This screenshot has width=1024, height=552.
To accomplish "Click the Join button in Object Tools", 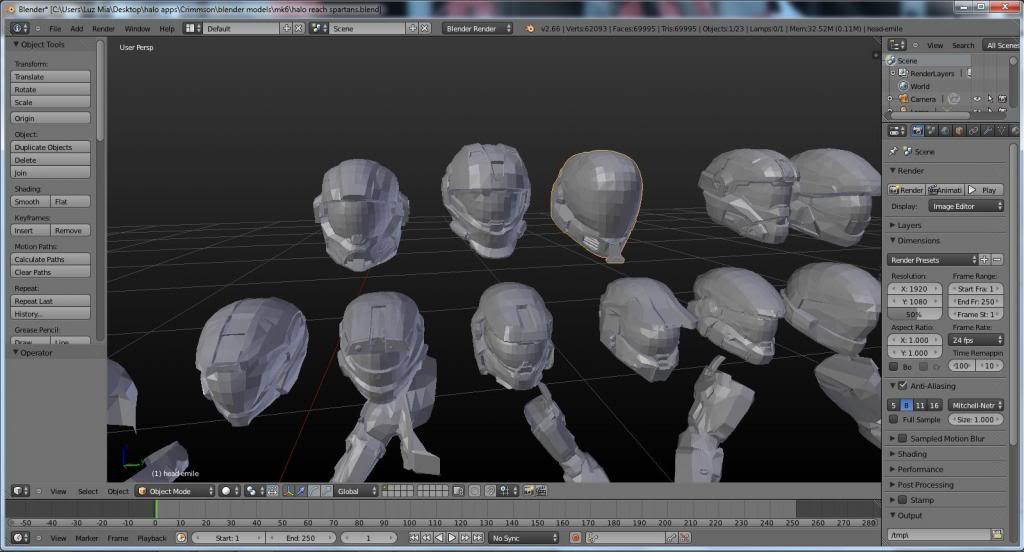I will (x=50, y=173).
